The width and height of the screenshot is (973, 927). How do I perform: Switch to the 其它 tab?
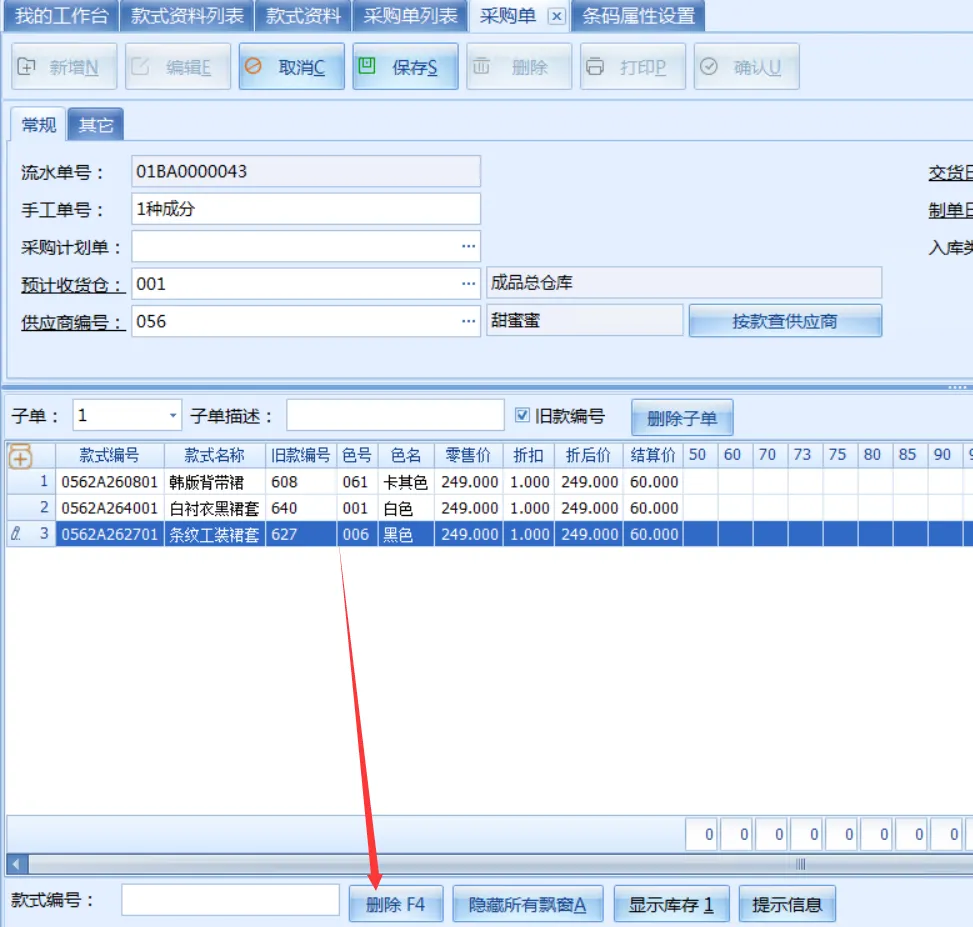click(96, 125)
